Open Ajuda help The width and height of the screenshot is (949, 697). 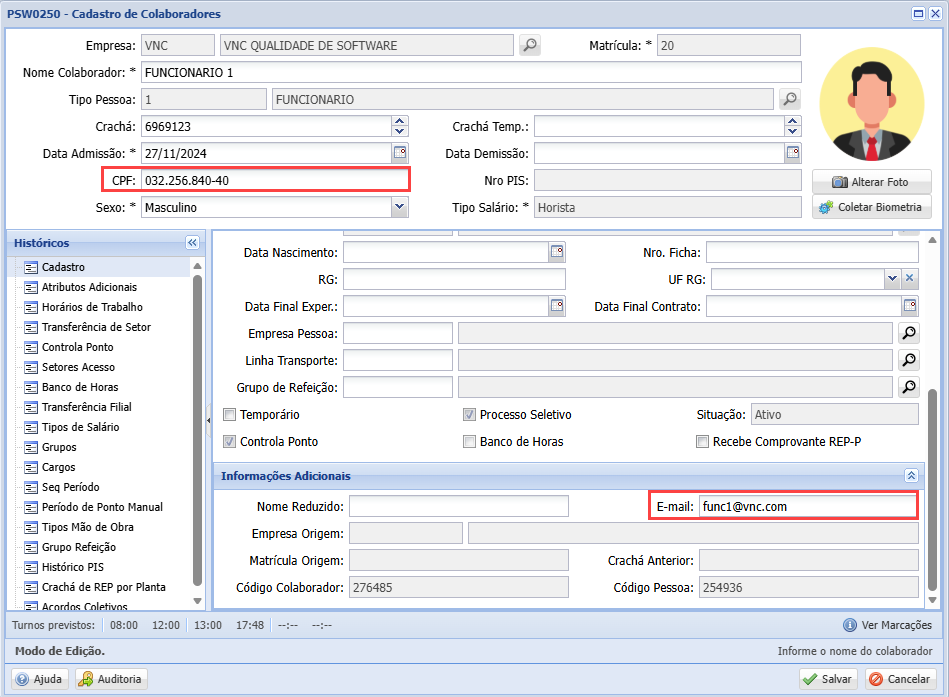pos(40,679)
